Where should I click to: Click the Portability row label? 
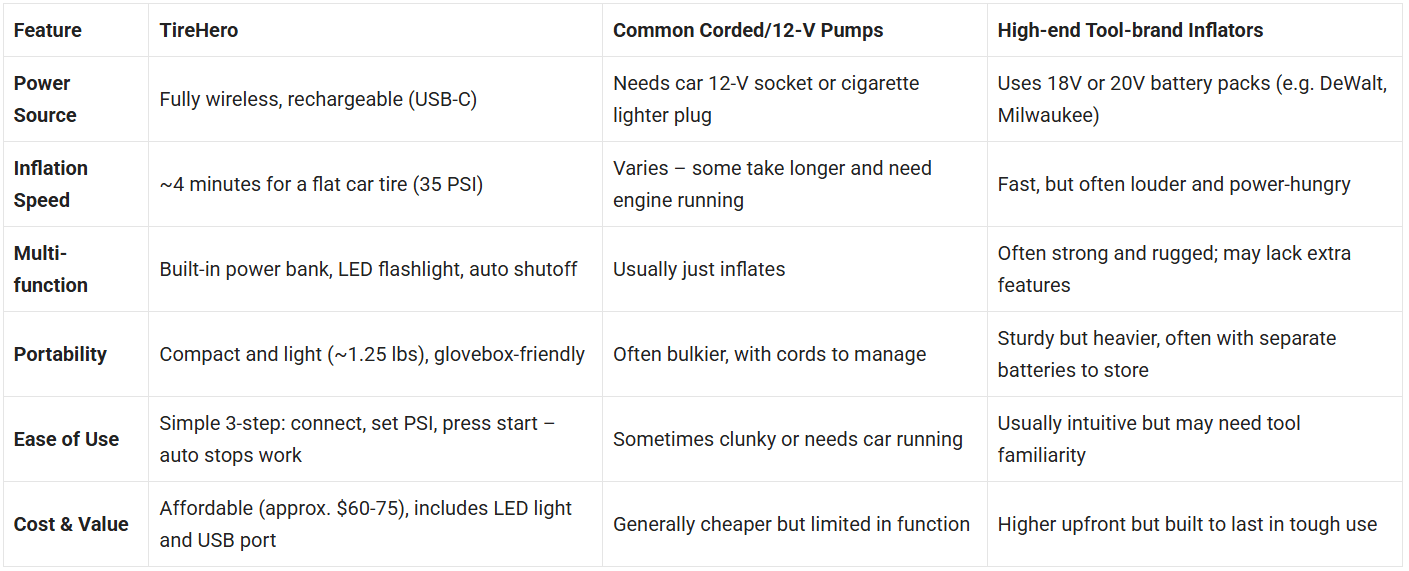pyautogui.click(x=60, y=354)
